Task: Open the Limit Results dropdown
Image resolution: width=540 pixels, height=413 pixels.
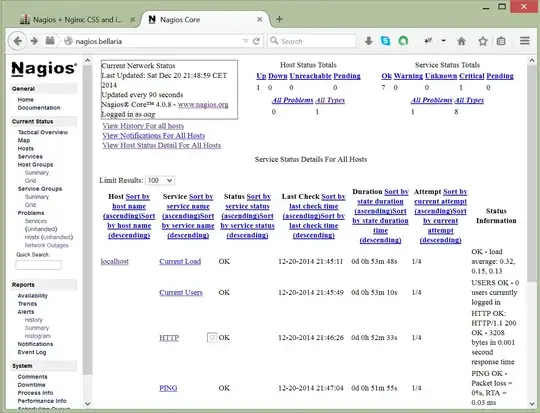Action: click(x=160, y=180)
